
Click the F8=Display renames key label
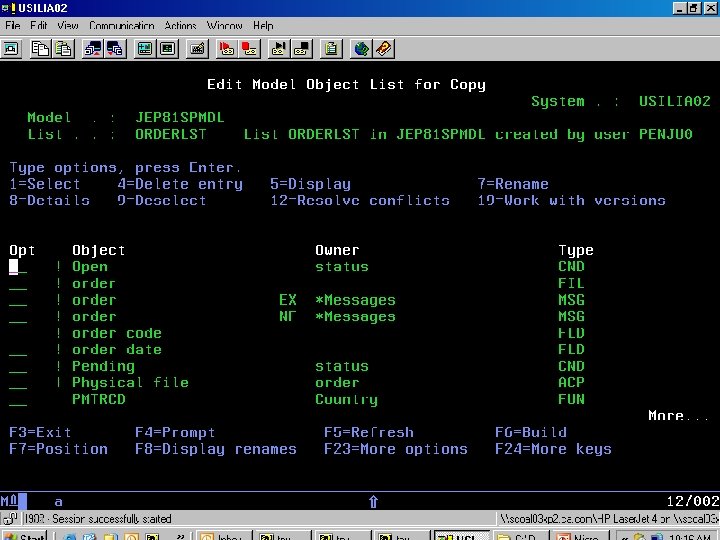click(x=216, y=449)
